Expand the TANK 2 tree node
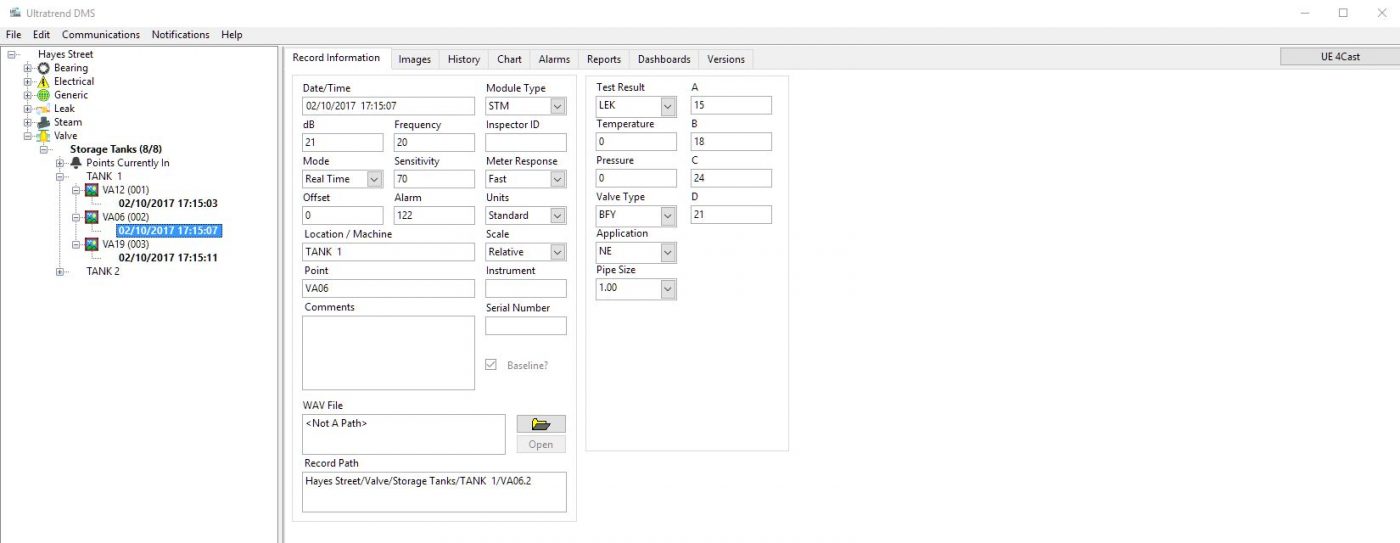 (61, 271)
